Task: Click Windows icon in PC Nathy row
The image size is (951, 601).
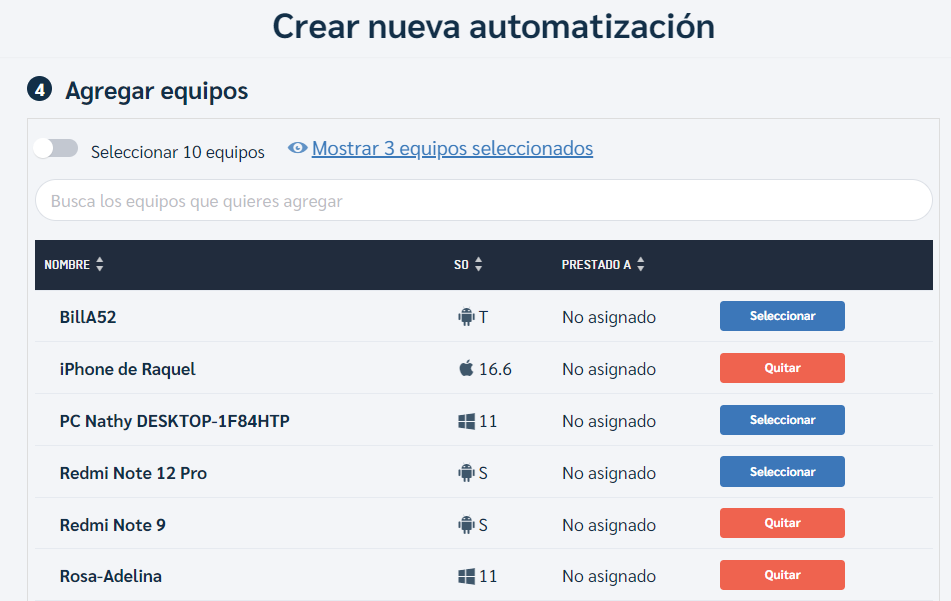Action: pyautogui.click(x=466, y=421)
